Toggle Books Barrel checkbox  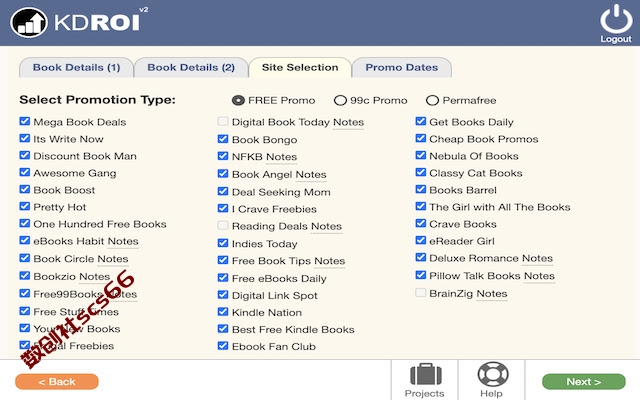(x=421, y=189)
